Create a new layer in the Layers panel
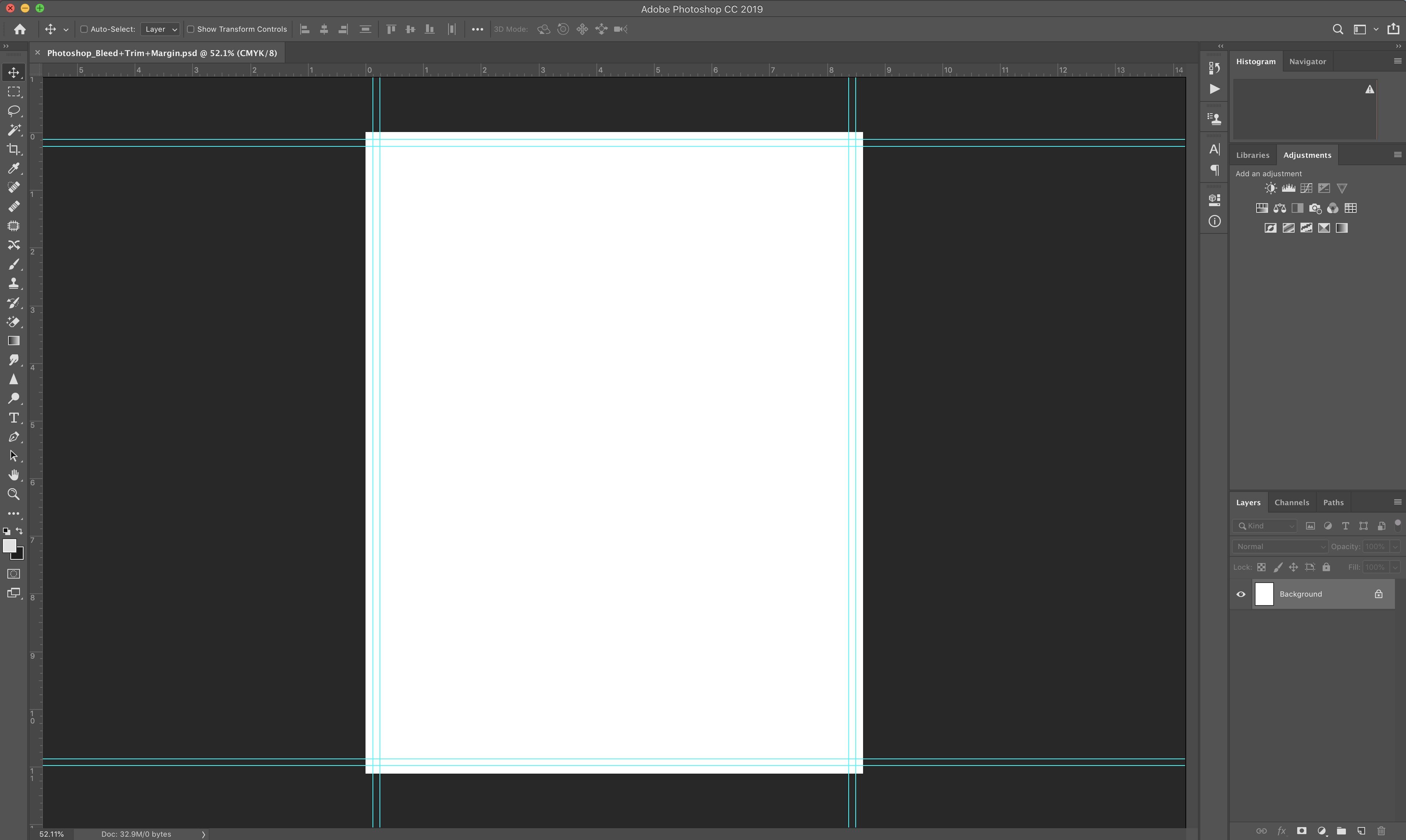This screenshot has width=1406, height=840. [1361, 831]
